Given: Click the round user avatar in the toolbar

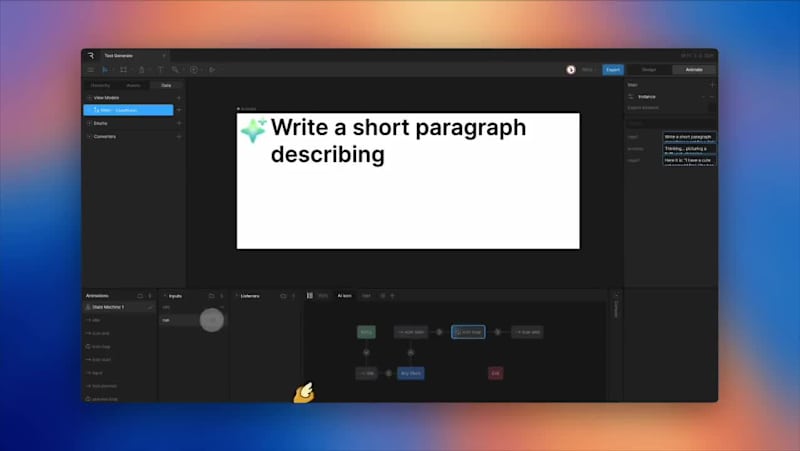Looking at the screenshot, I should (571, 69).
